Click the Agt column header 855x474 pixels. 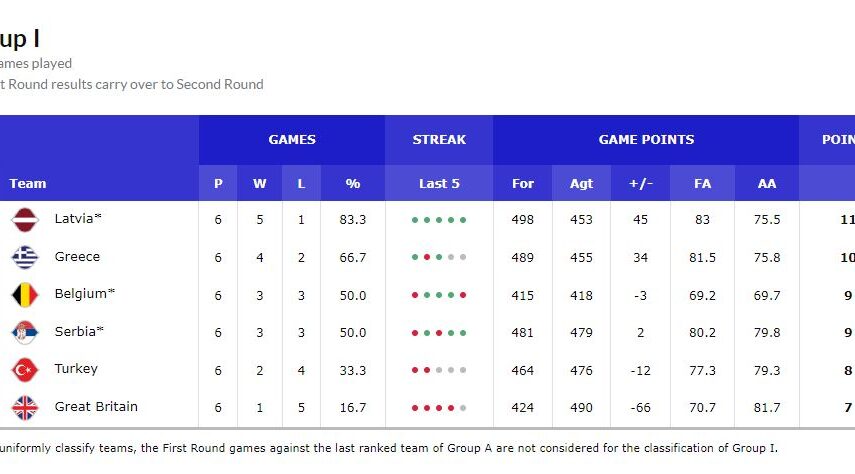[x=581, y=184]
